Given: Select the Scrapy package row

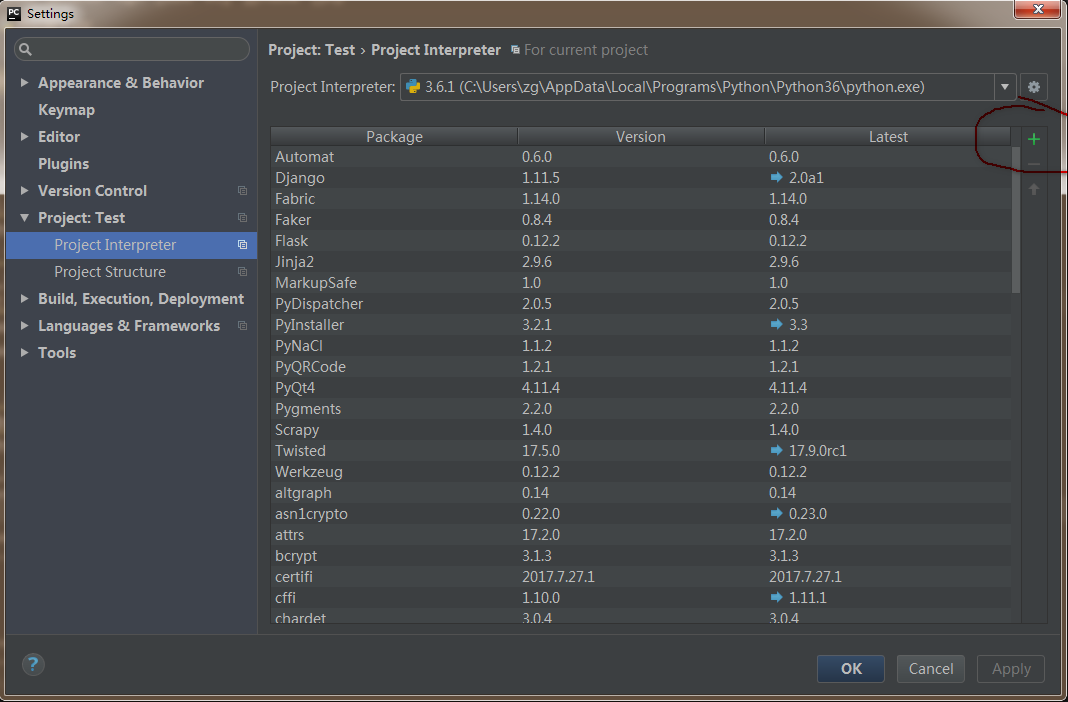Looking at the screenshot, I should 641,430.
